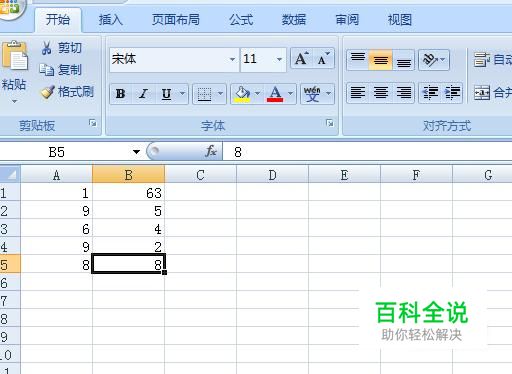Open underline style dropdown arrow
Viewport: 512px width, 374px height.
[x=182, y=93]
